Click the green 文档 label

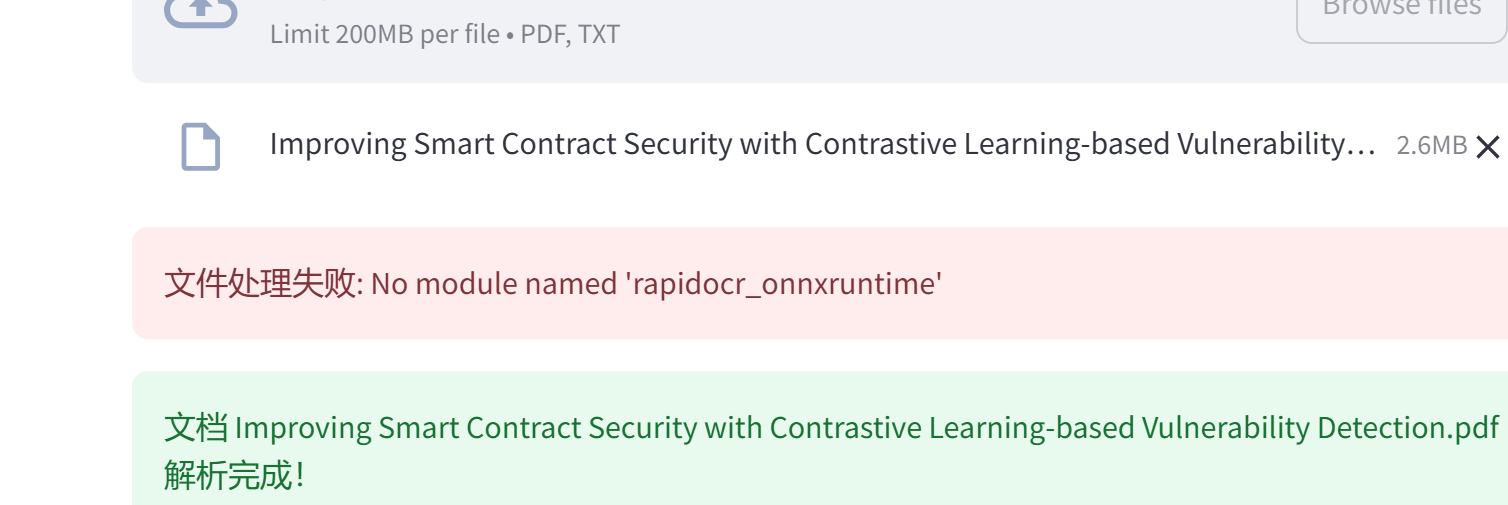tap(196, 428)
